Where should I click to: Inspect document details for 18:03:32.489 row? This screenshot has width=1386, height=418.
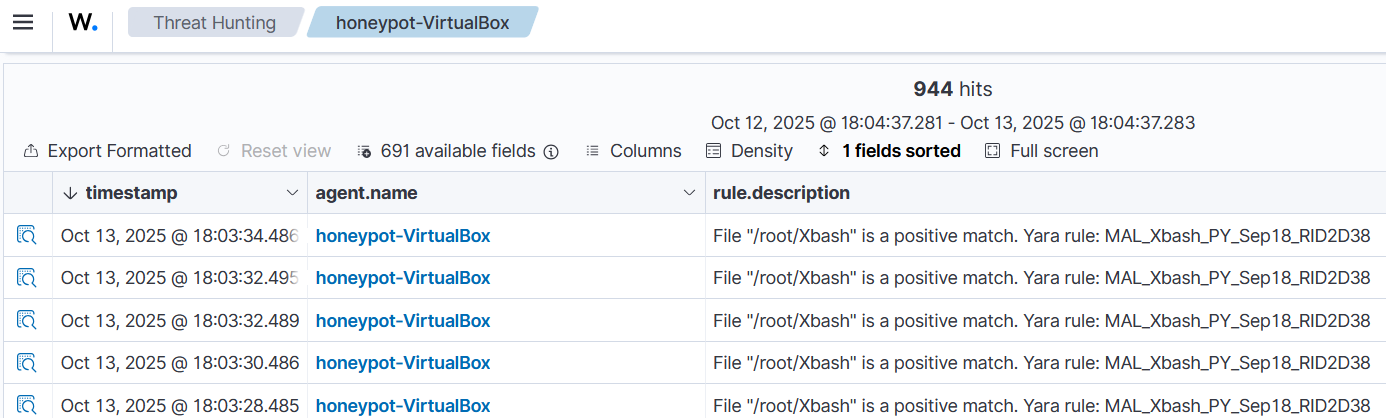pyautogui.click(x=26, y=320)
